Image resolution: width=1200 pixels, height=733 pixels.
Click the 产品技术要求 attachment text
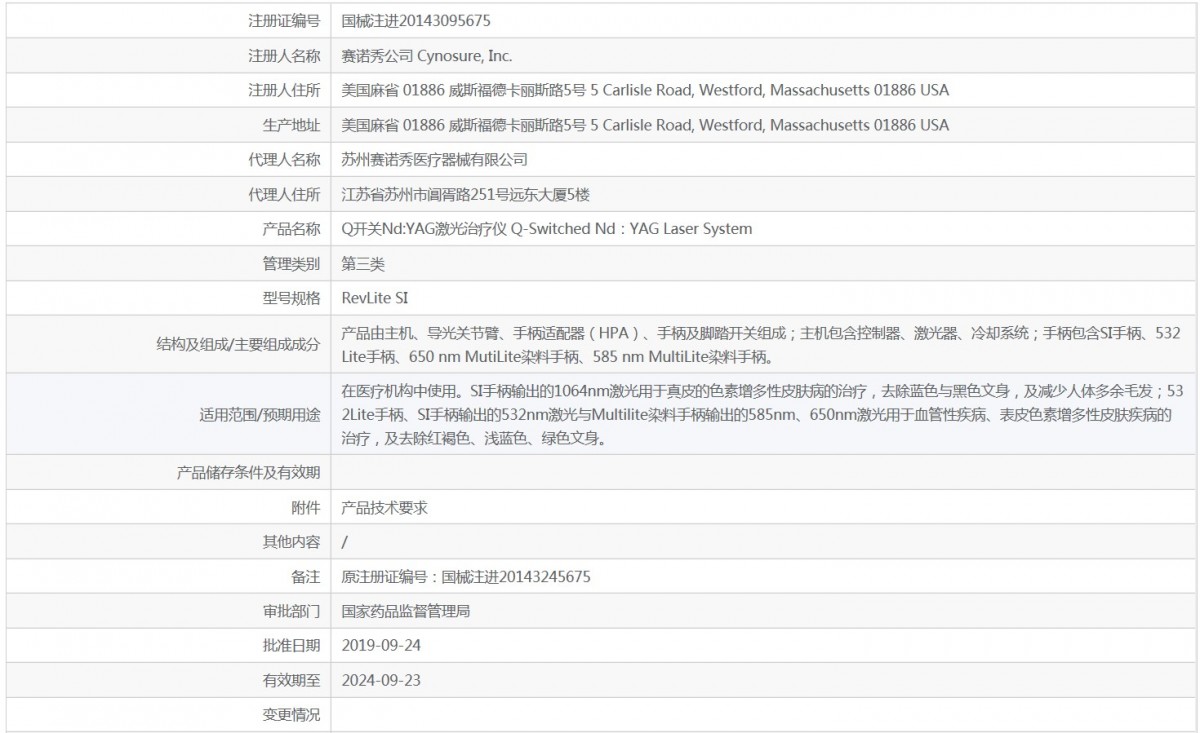pyautogui.click(x=385, y=507)
